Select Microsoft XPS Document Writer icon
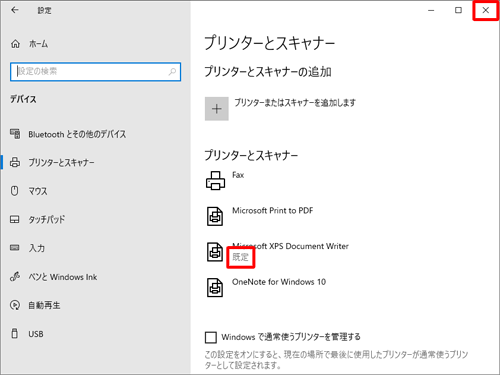Image resolution: width=500 pixels, height=375 pixels. point(215,252)
